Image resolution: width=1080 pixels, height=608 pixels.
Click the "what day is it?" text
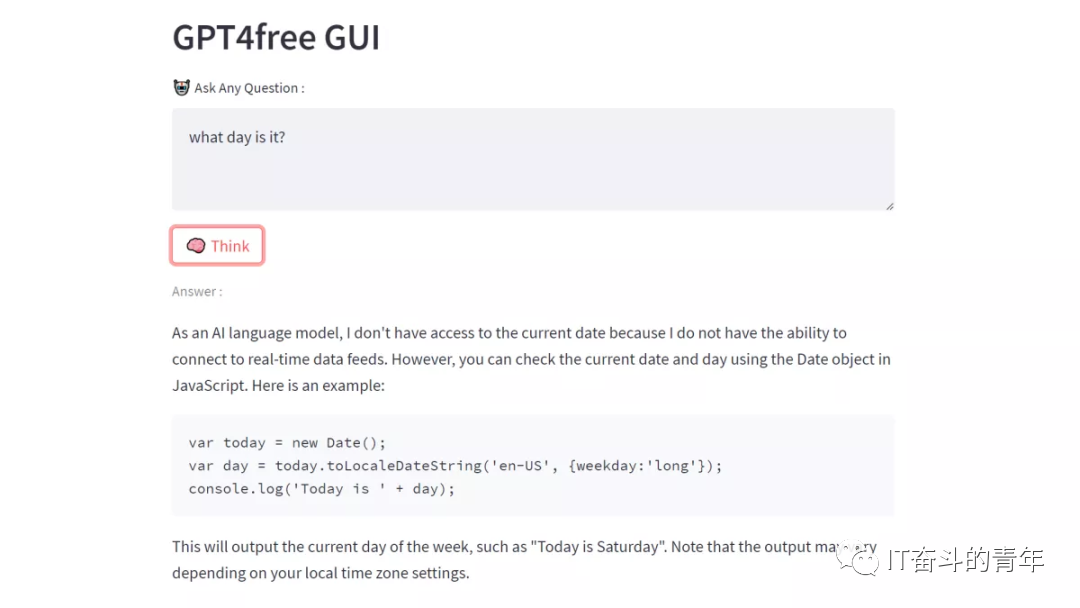coord(237,137)
